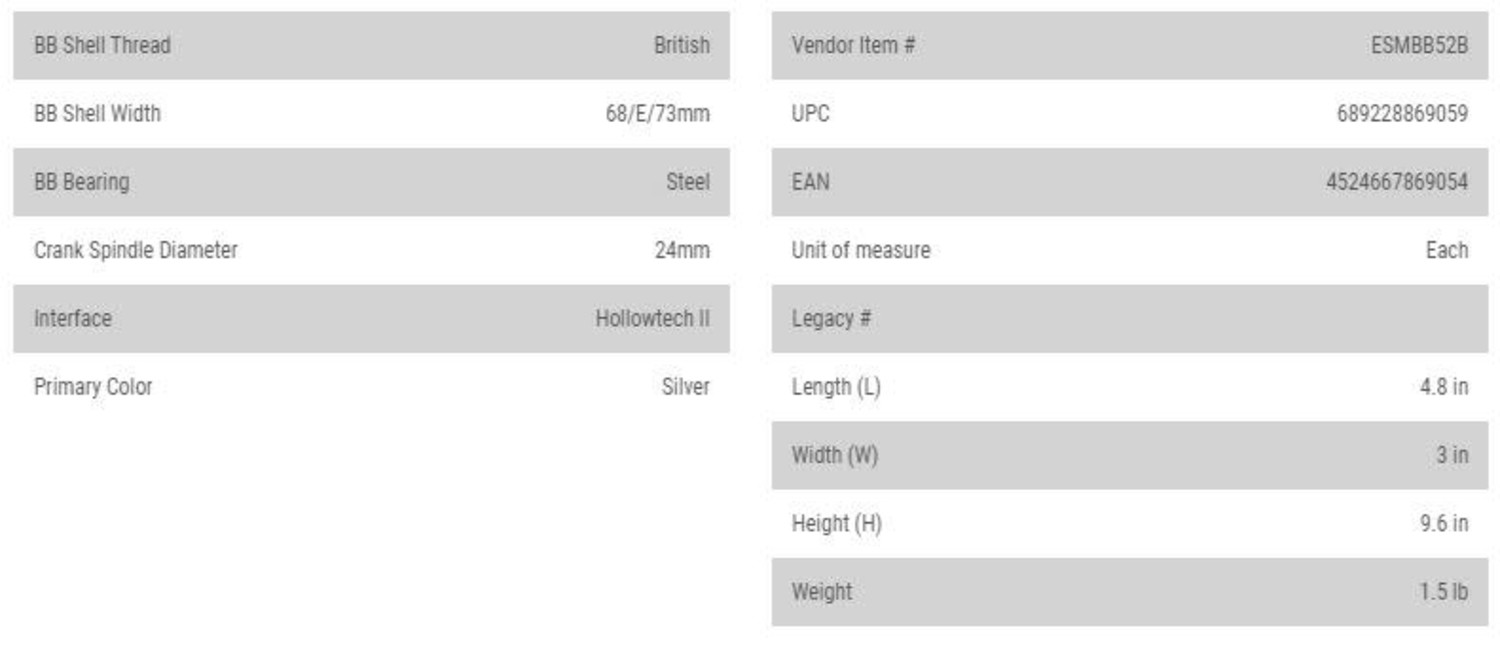Click the 68/E/73mm shell width value
1500x649 pixels.
pyautogui.click(x=657, y=113)
